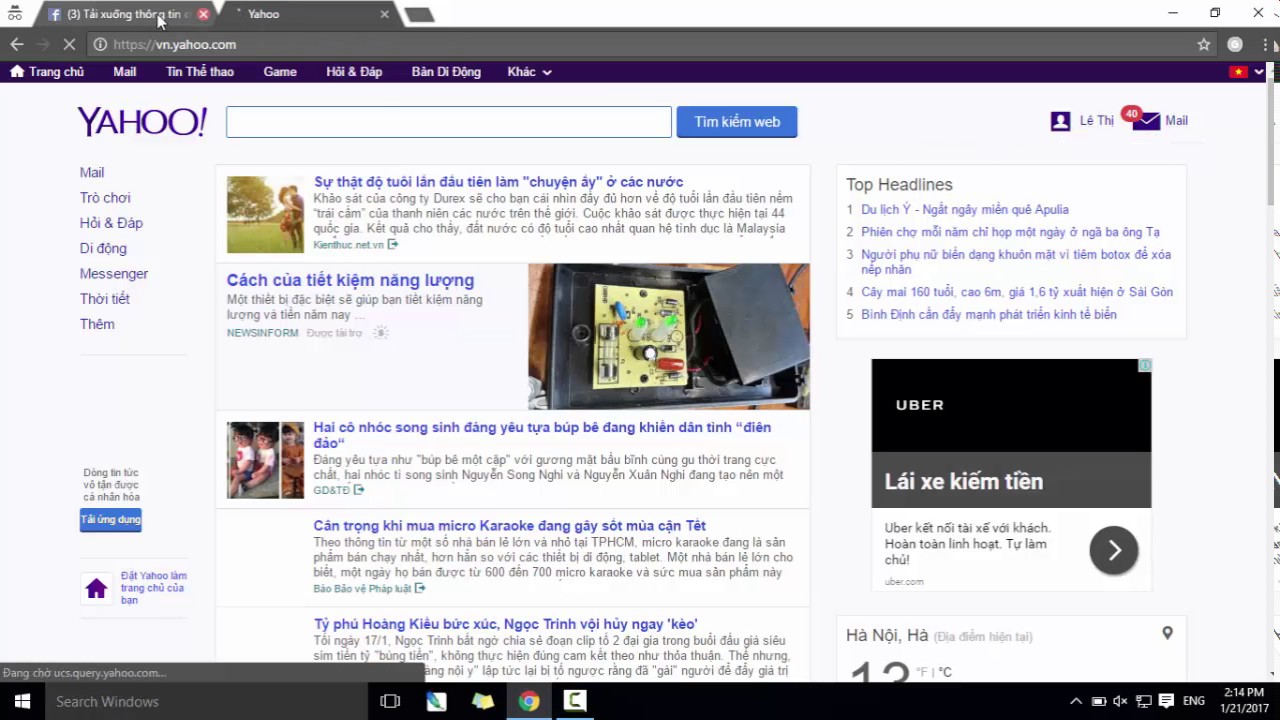Click the Windows search box on taskbar
Viewport: 1280px width, 720px height.
tap(205, 701)
